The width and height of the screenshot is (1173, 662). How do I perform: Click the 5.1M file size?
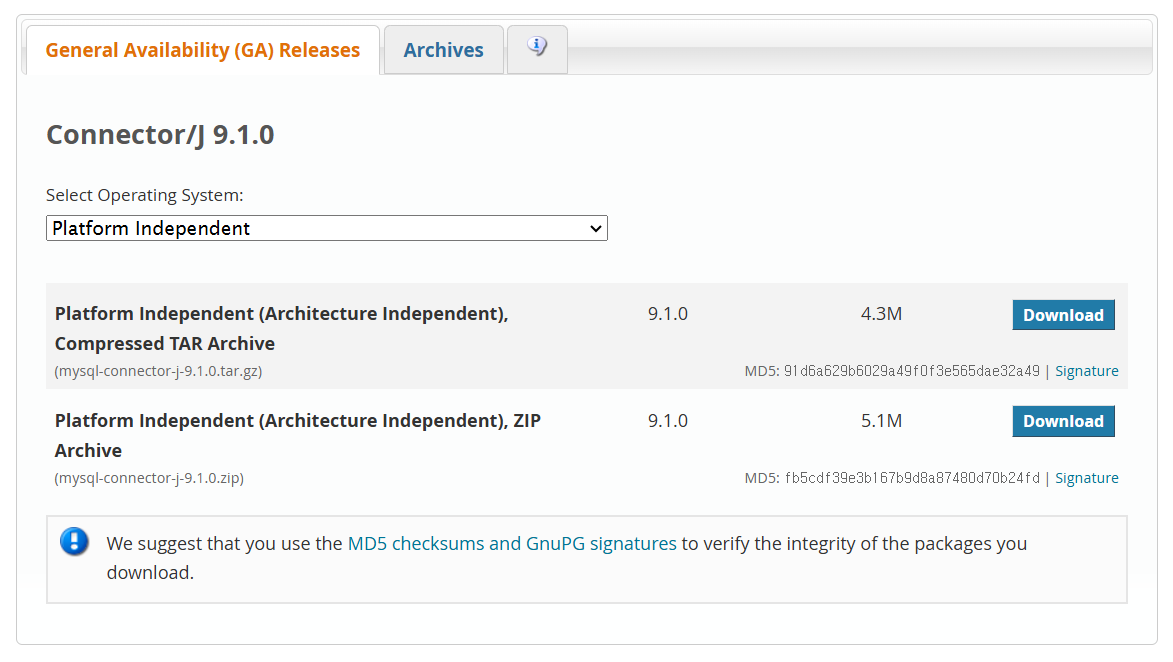(881, 420)
